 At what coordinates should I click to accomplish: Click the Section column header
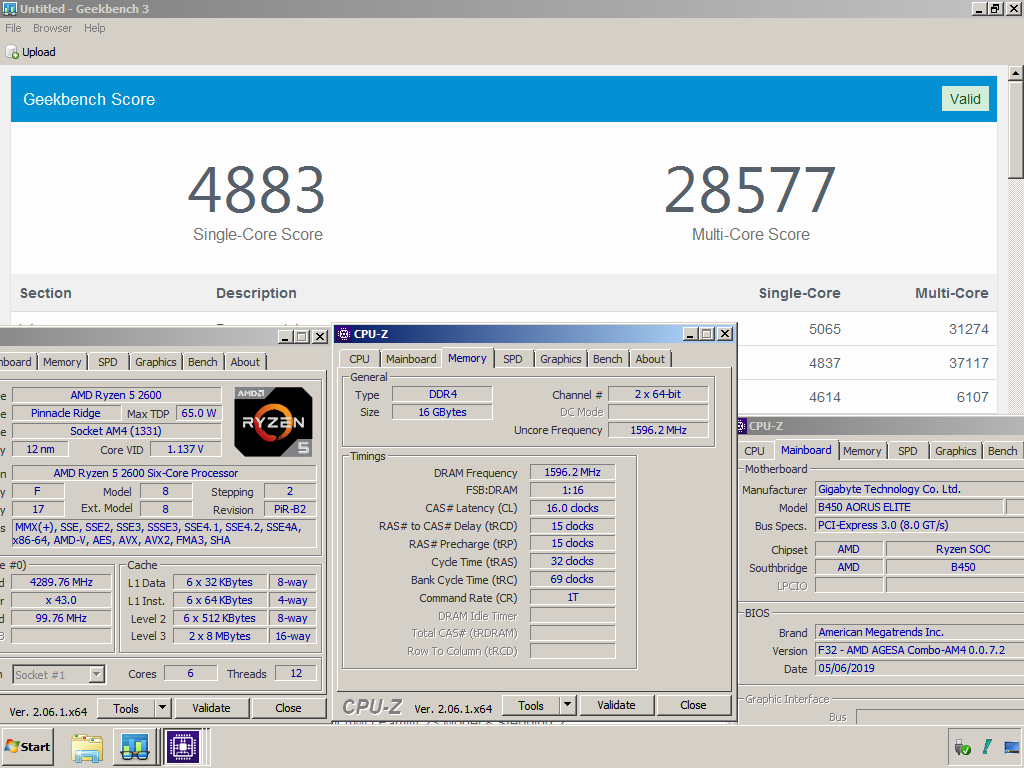(x=46, y=293)
